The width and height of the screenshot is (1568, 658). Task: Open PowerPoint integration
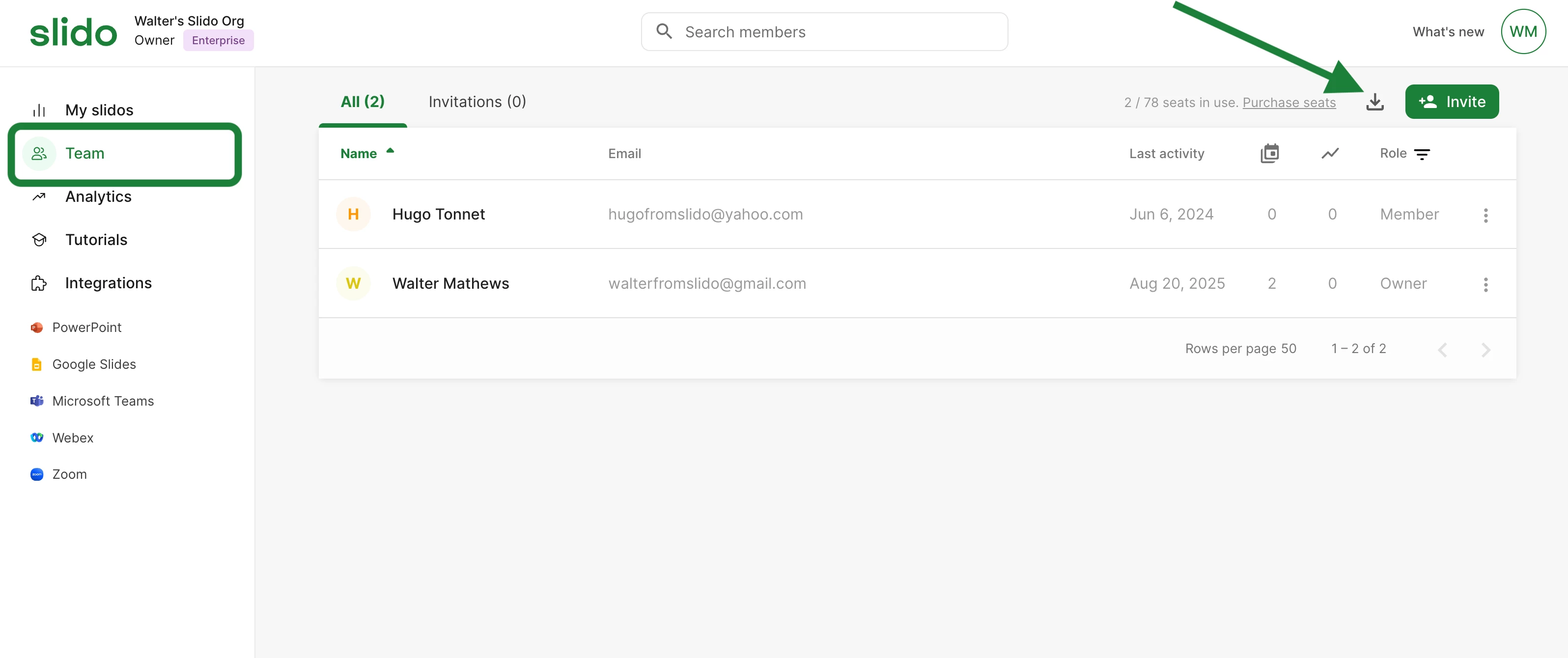(86, 328)
